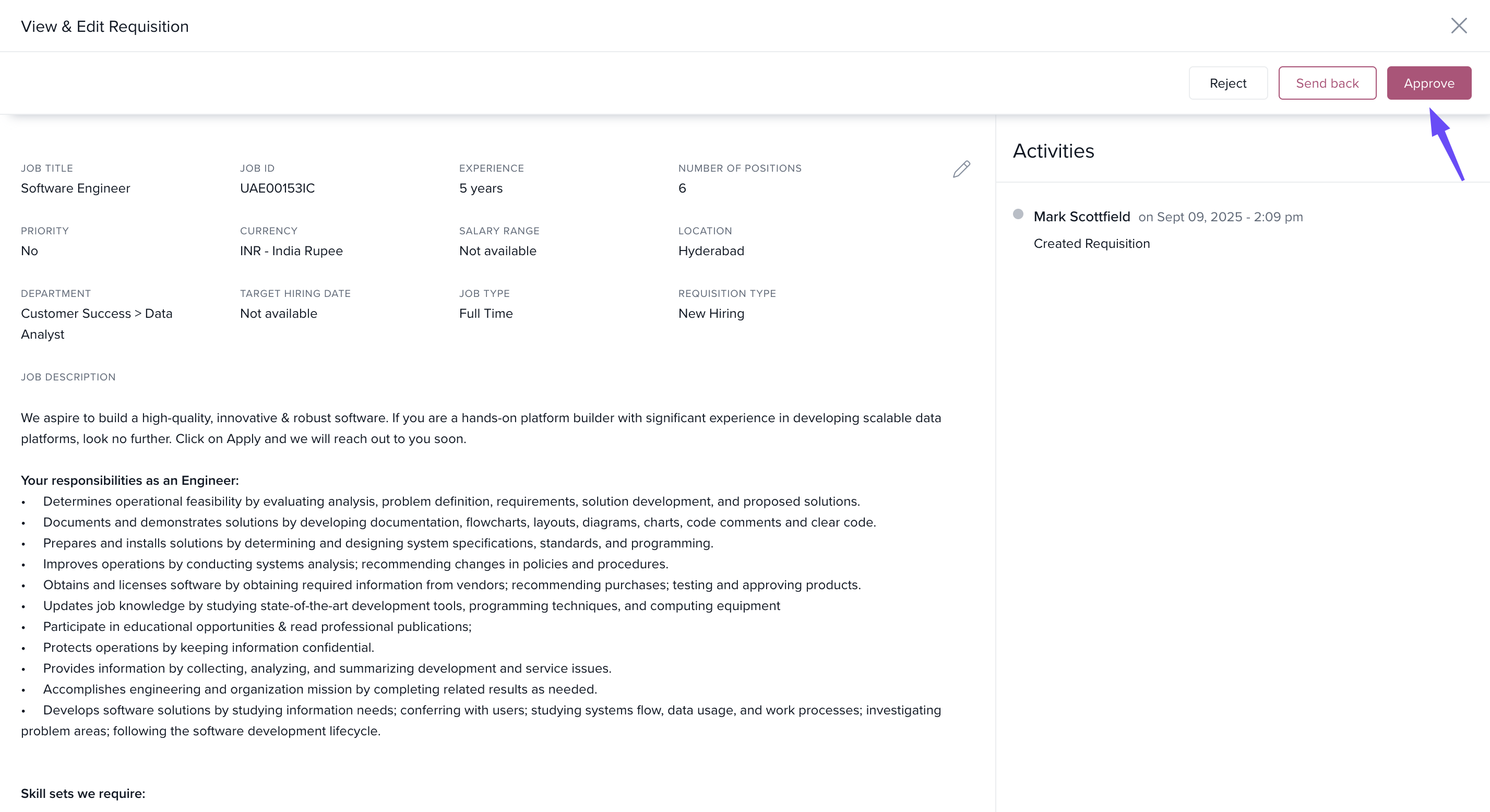Viewport: 1490px width, 812px height.
Task: Reject the requisition
Action: (x=1227, y=83)
